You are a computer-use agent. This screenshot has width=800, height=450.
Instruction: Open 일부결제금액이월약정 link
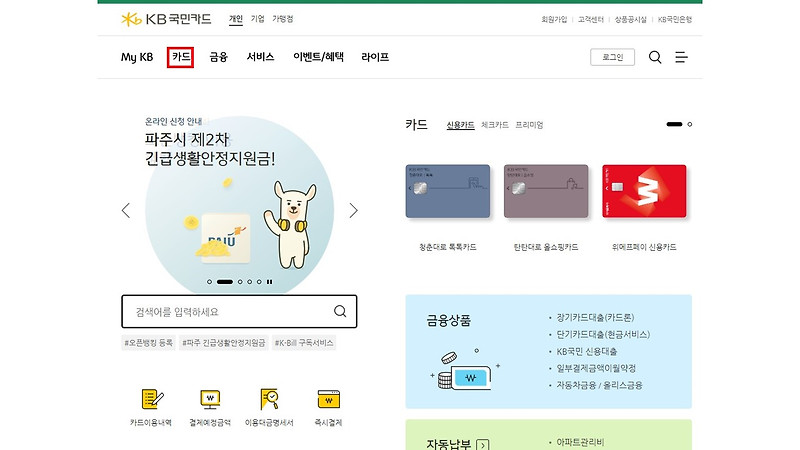[596, 368]
